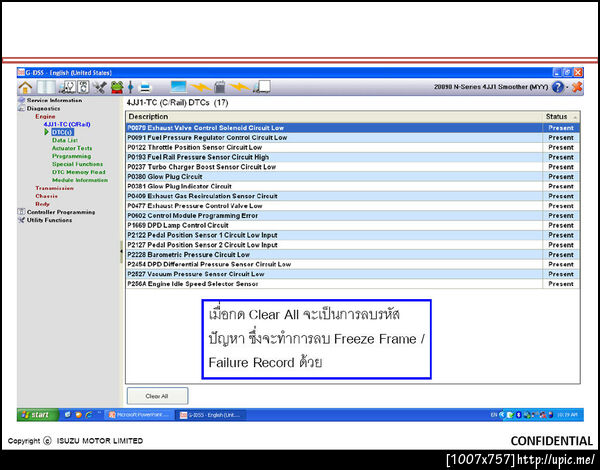Select P2228 Barometric Pressure Circuit Low row
The width and height of the screenshot is (600, 470).
coord(352,255)
